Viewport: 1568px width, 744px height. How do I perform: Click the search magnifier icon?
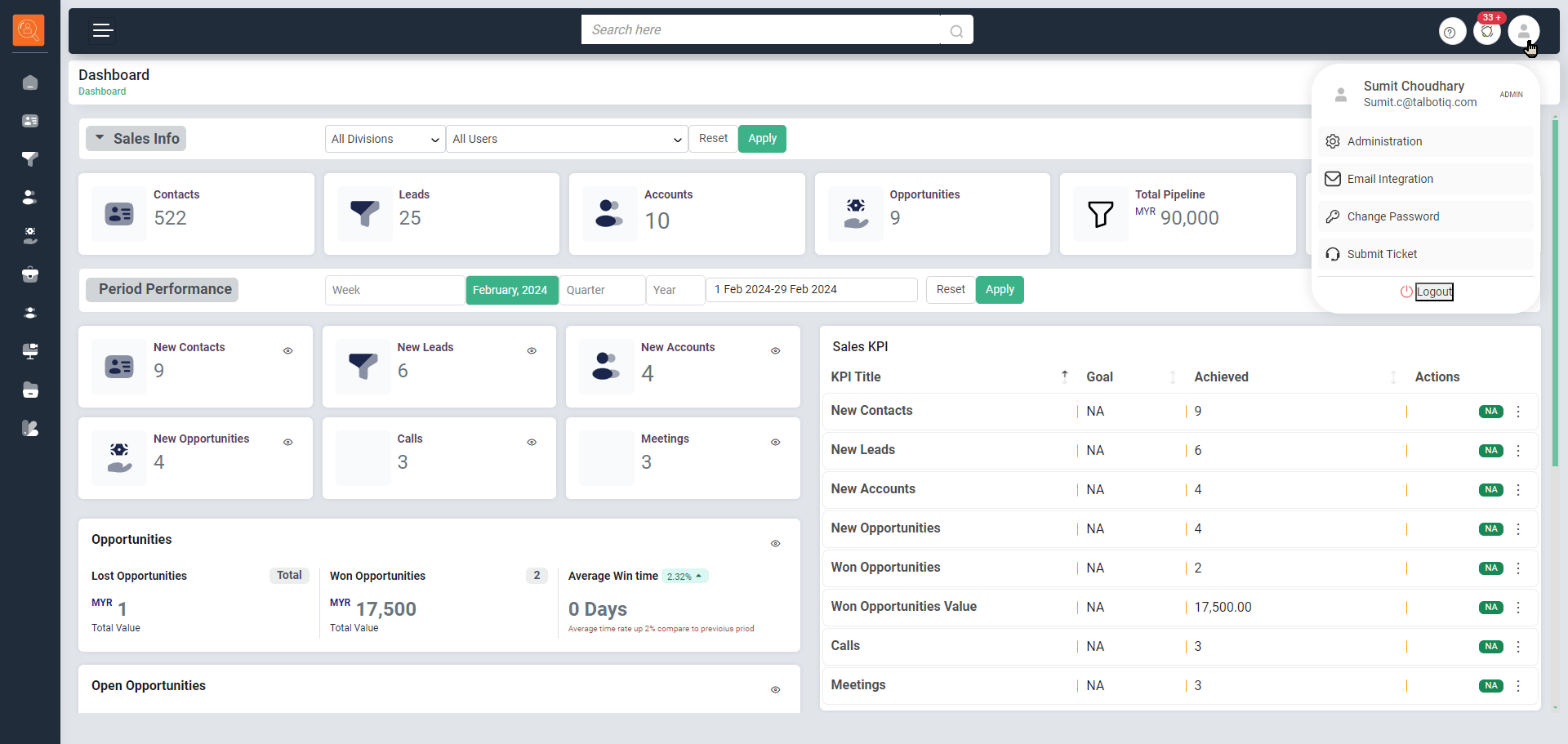tap(956, 31)
